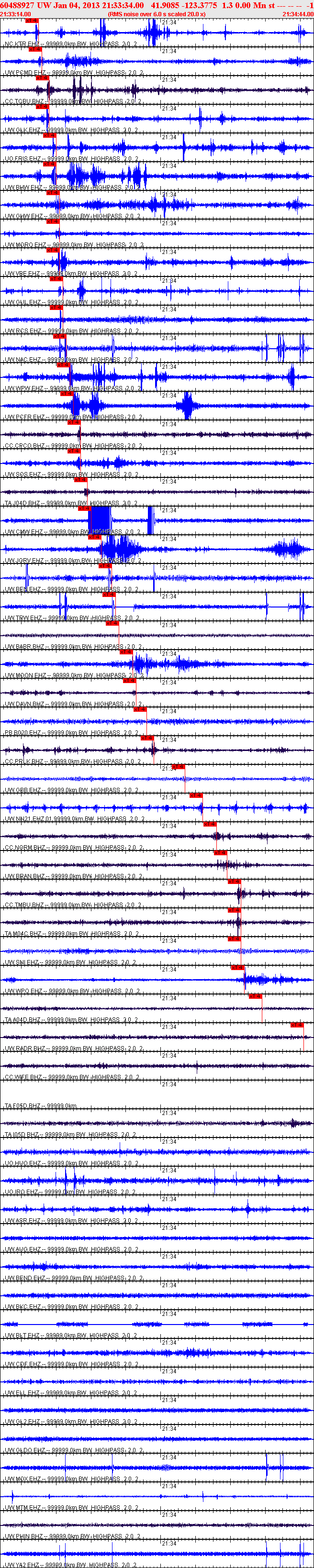Select the 'UW GHW EHZ' station label

[23, 215]
